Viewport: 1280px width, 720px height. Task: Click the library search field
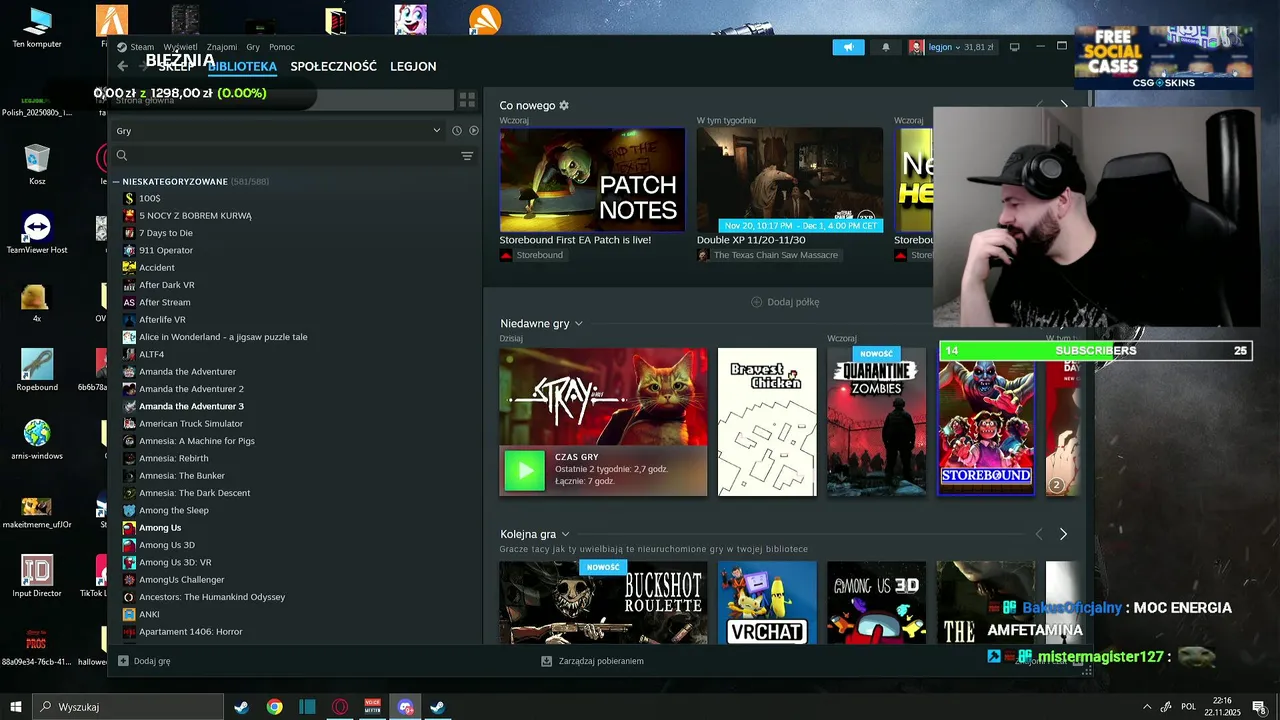coord(286,156)
